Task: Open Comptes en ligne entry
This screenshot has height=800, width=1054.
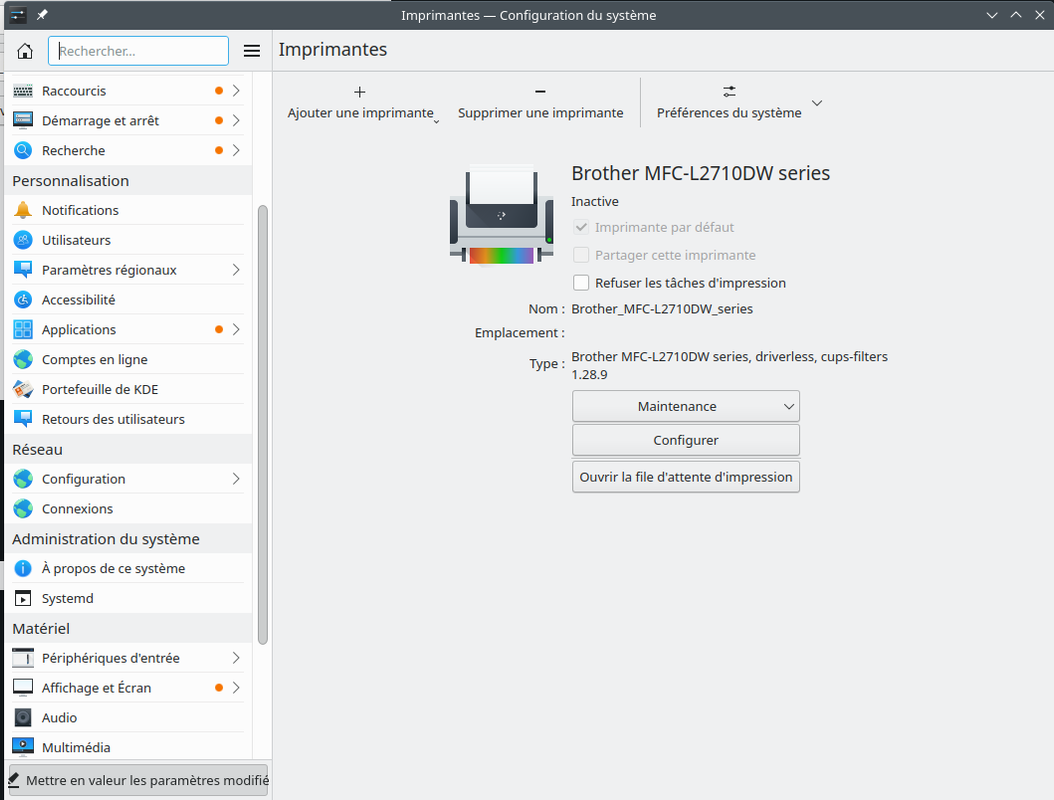Action: [128, 360]
